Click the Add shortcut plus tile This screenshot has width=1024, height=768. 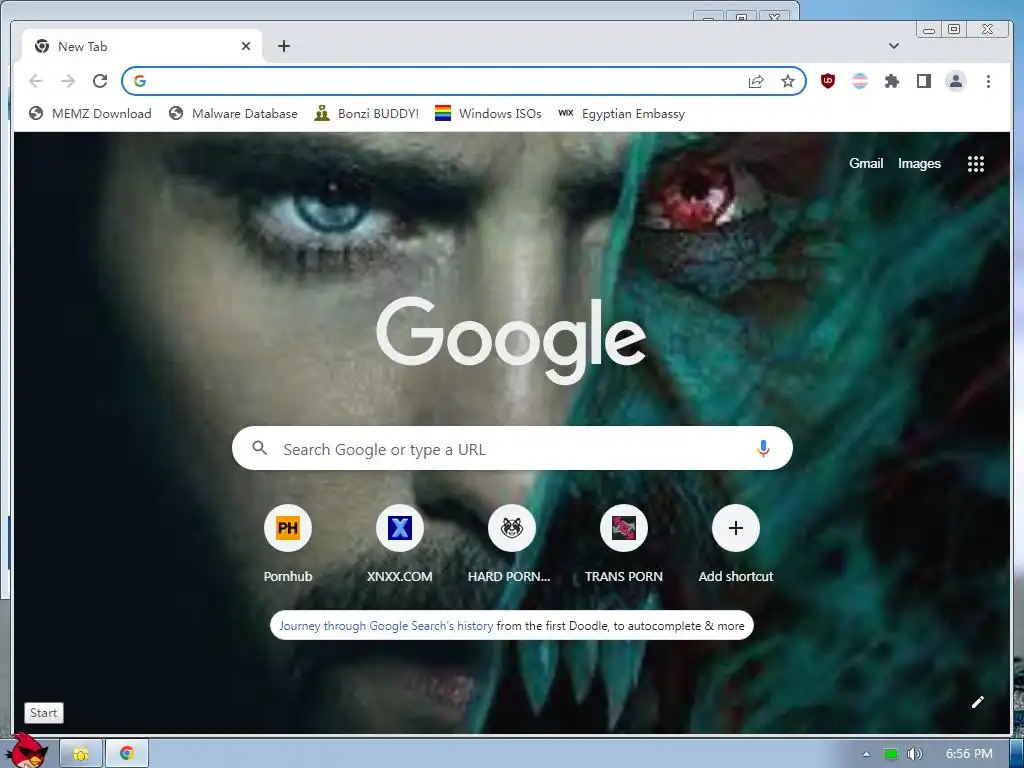click(x=735, y=528)
